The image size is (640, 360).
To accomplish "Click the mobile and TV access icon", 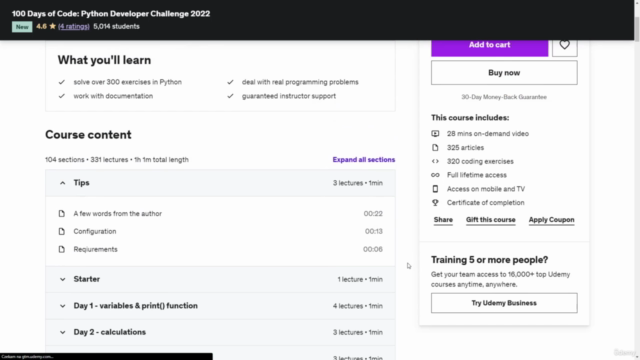I will click(435, 189).
